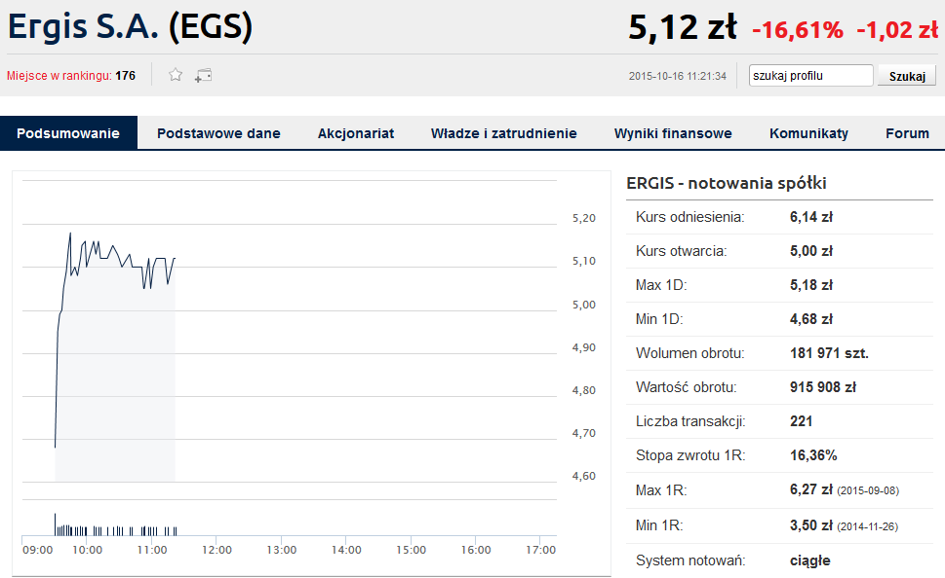Add Ergis to portfolio wallet icon
The height and width of the screenshot is (578, 945).
point(203,75)
